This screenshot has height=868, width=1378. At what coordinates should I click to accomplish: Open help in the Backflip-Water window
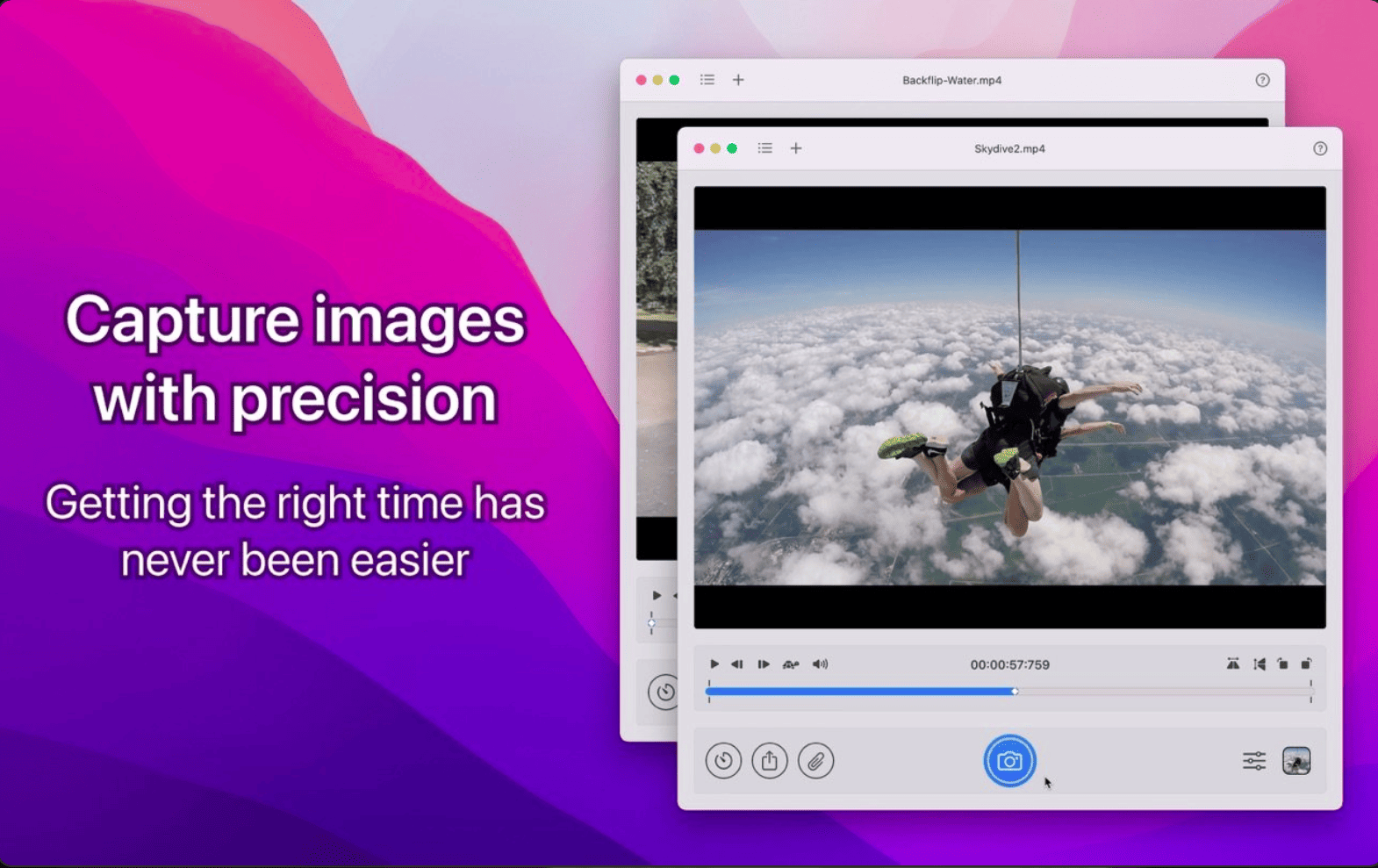click(x=1262, y=80)
